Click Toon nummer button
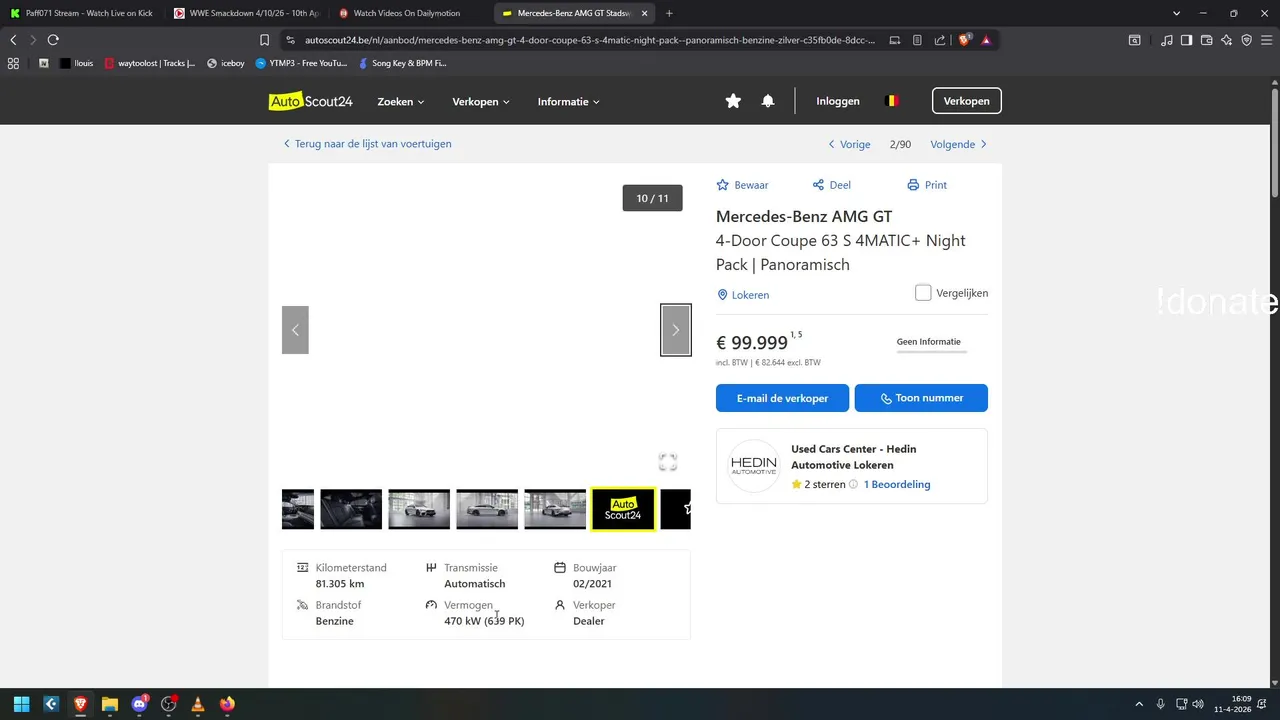Viewport: 1280px width, 720px height. pos(921,398)
